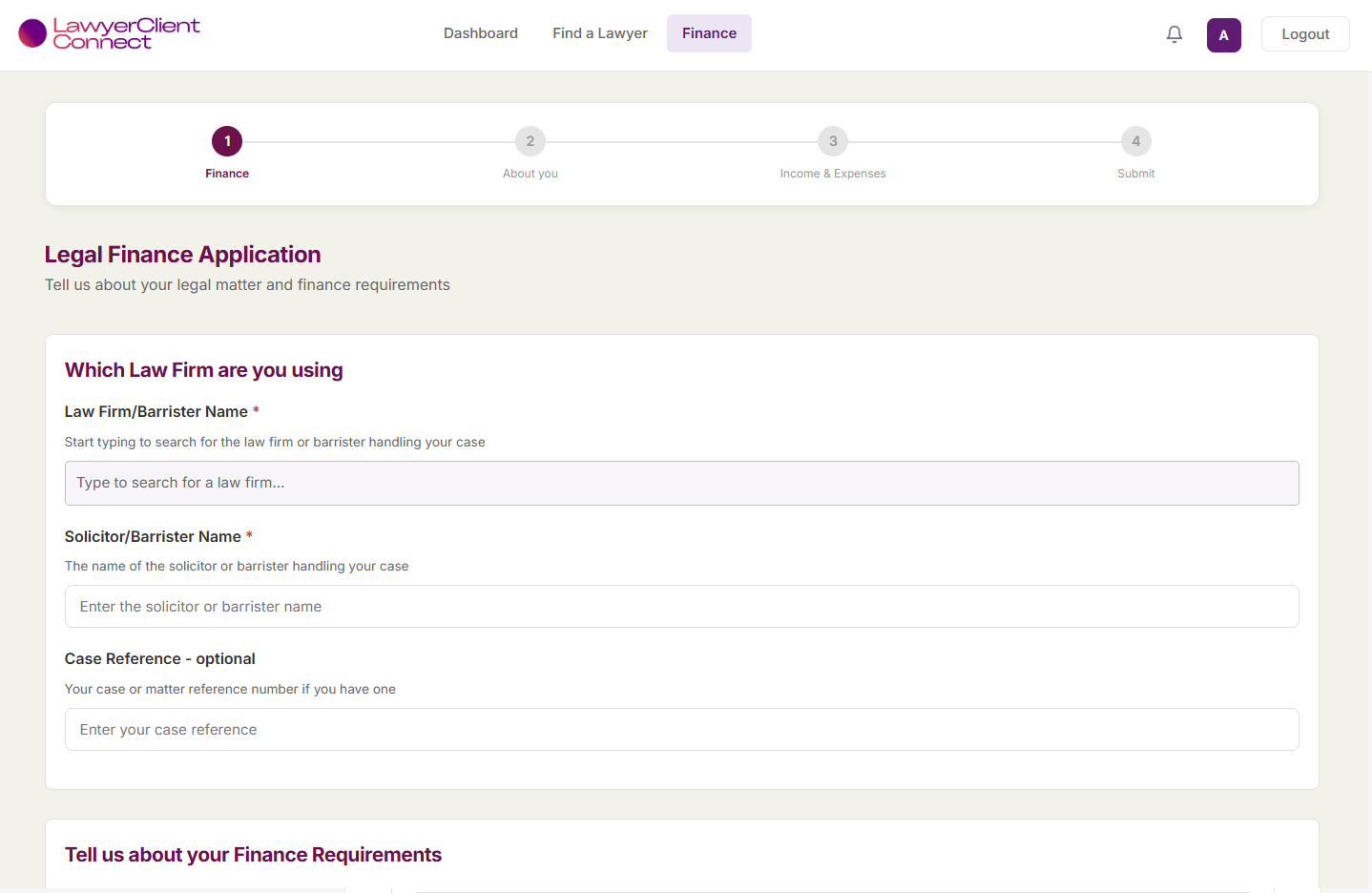Click the "Legal Finance Application" title

tap(182, 254)
